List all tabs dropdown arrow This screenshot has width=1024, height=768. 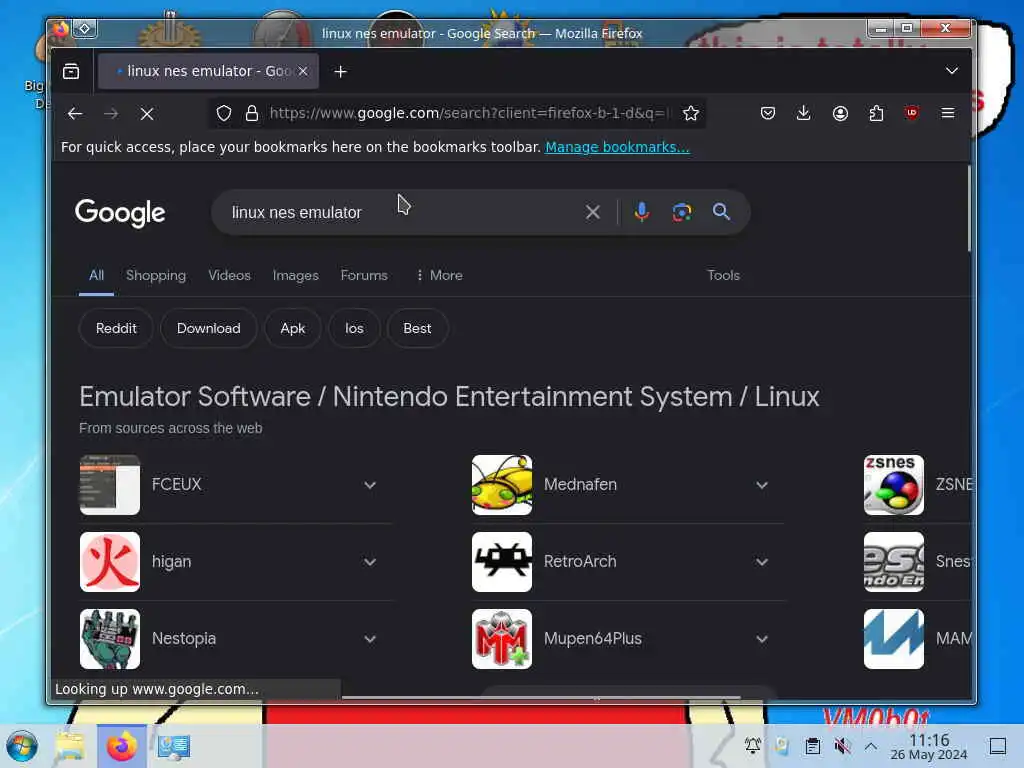coord(952,71)
